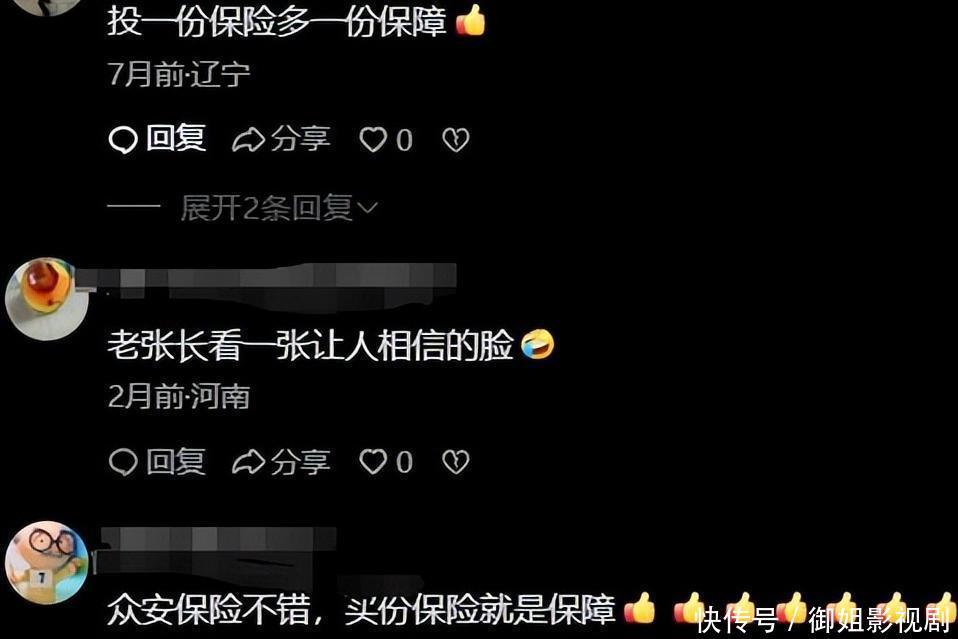Click the speech bubble icon under Henan comment
Viewport: 958px width, 639px height.
pos(122,462)
